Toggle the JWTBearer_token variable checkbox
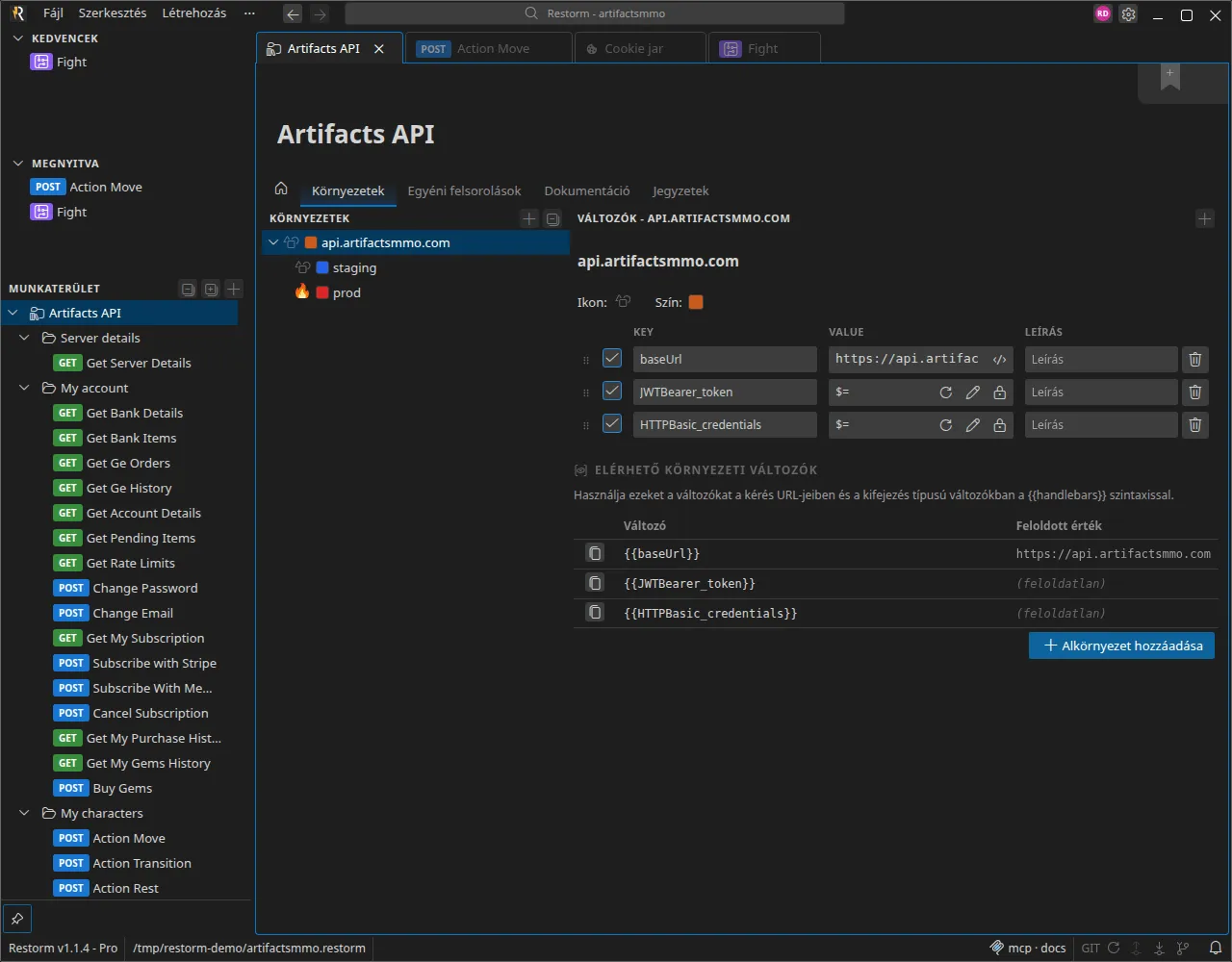The image size is (1232, 962). (x=612, y=391)
